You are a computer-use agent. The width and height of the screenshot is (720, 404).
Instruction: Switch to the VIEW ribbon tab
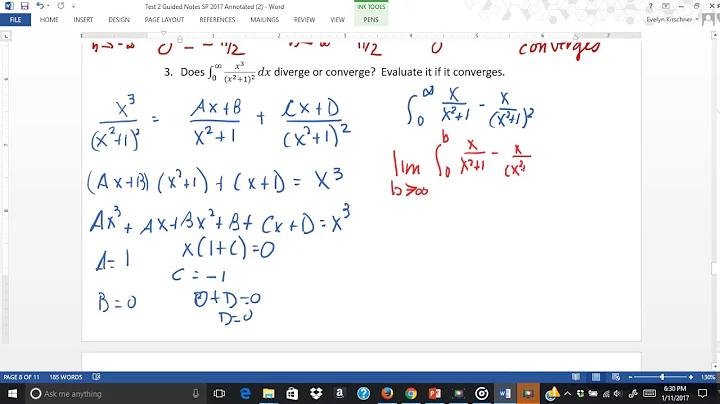pos(338,20)
